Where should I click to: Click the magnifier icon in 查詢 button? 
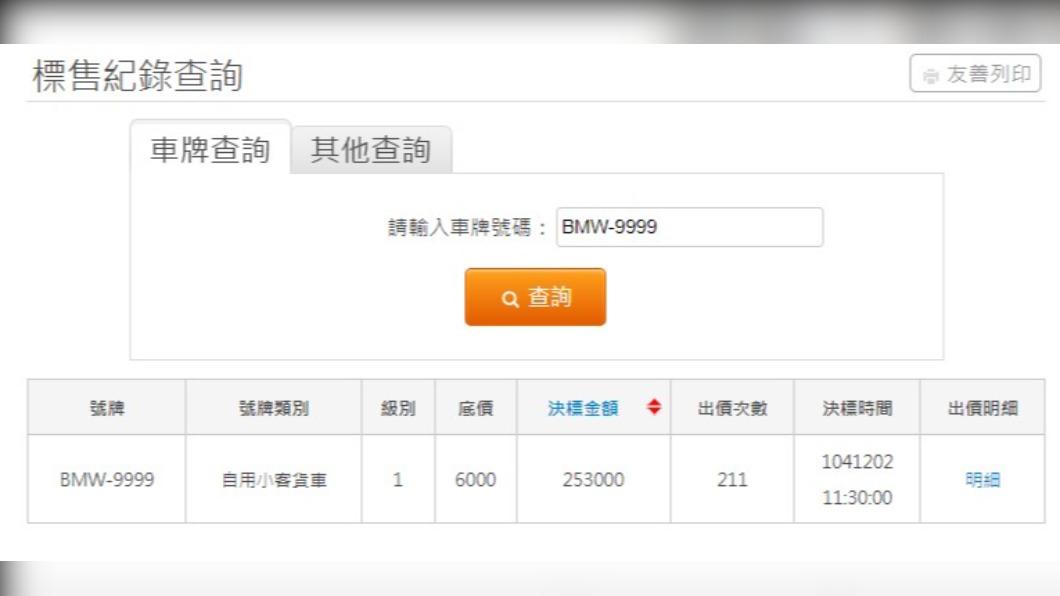pyautogui.click(x=510, y=299)
